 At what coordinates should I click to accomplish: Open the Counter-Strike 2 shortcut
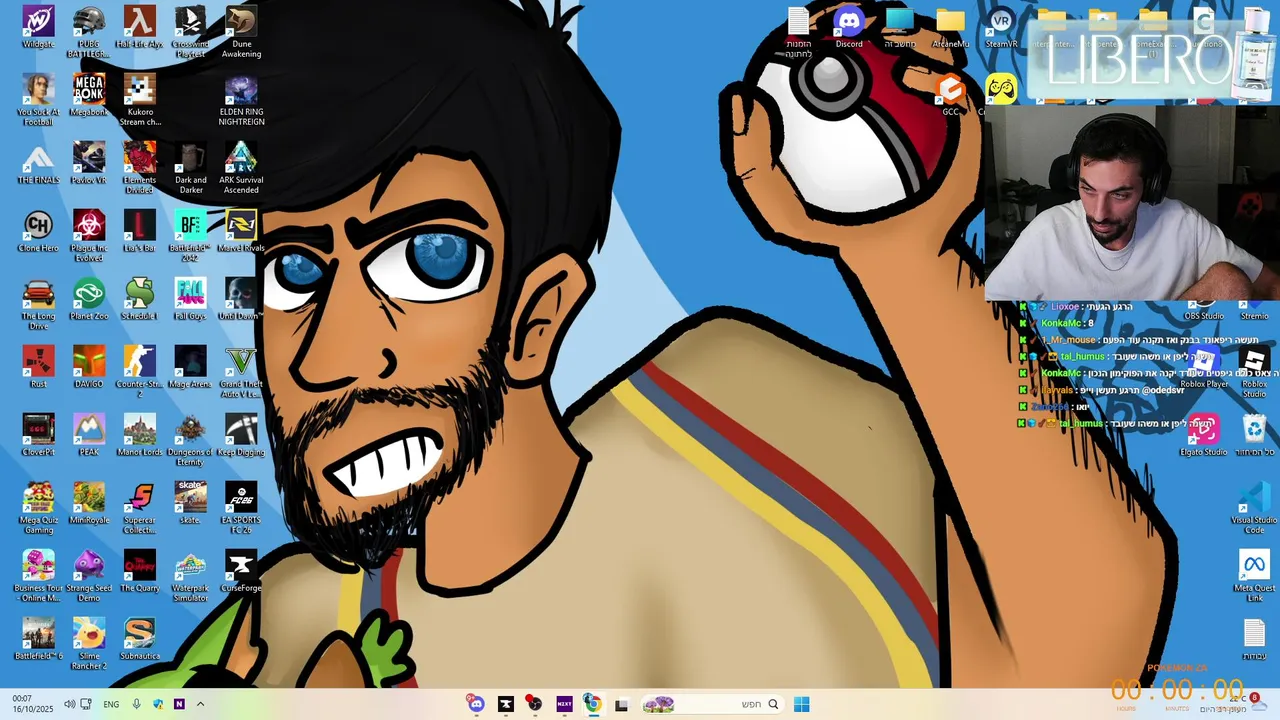tap(139, 371)
